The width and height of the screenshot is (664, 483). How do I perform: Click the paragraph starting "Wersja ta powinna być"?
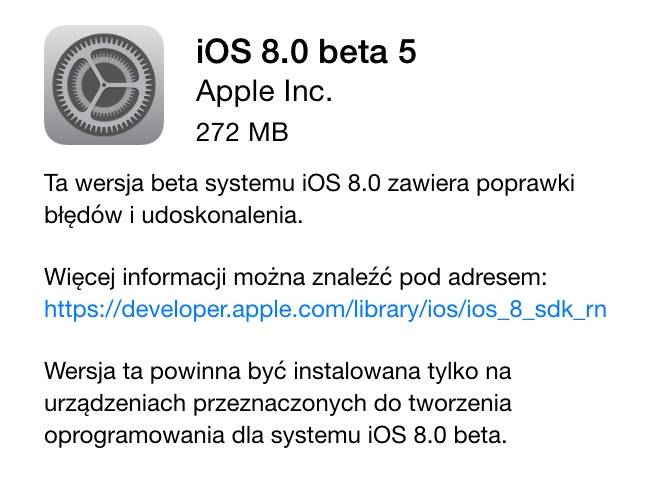pyautogui.click(x=278, y=403)
